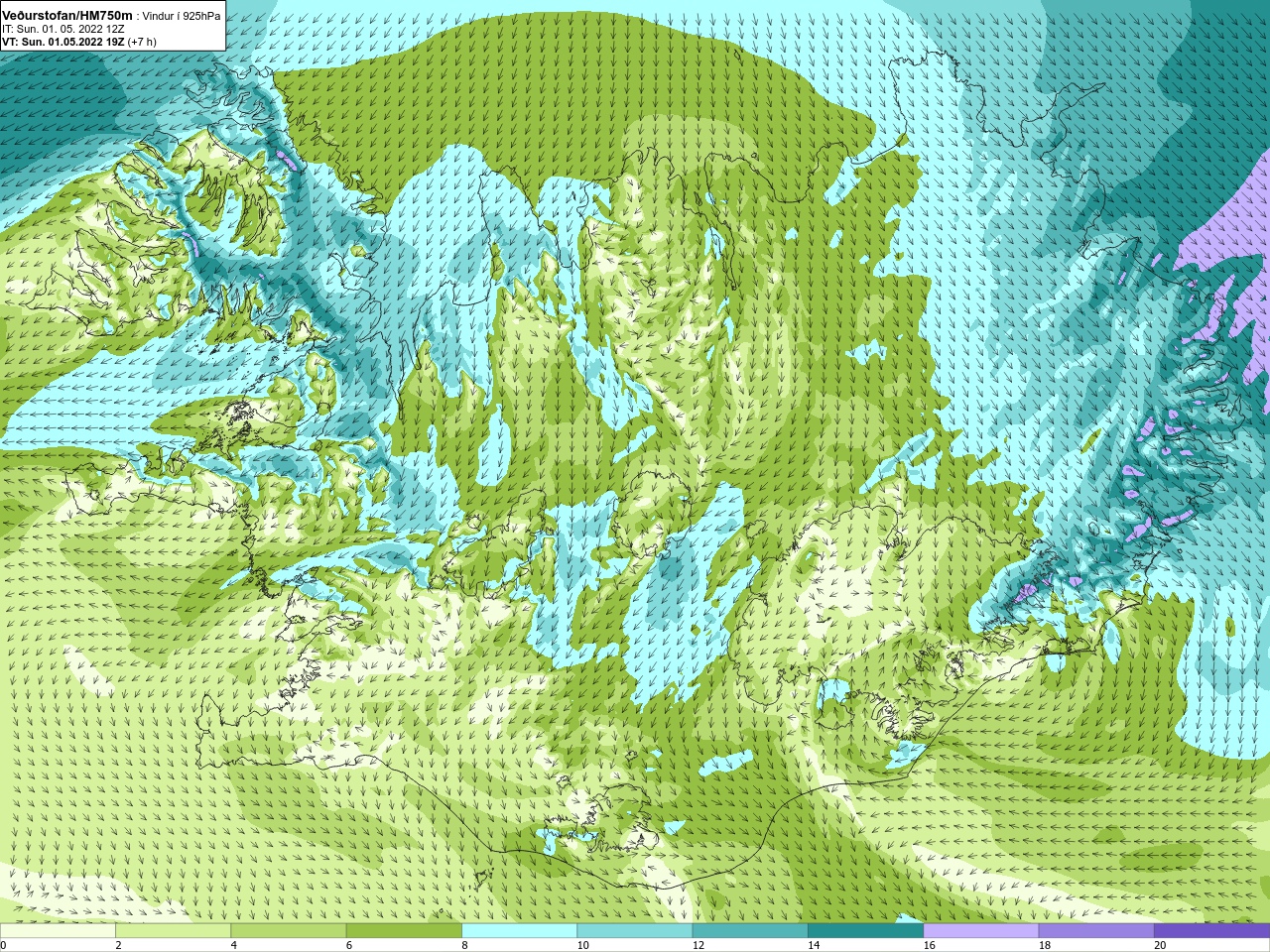Click the "IT: Sun. 01. 05. 2022 12Z" line
The image size is (1270, 952).
pyautogui.click(x=63, y=29)
